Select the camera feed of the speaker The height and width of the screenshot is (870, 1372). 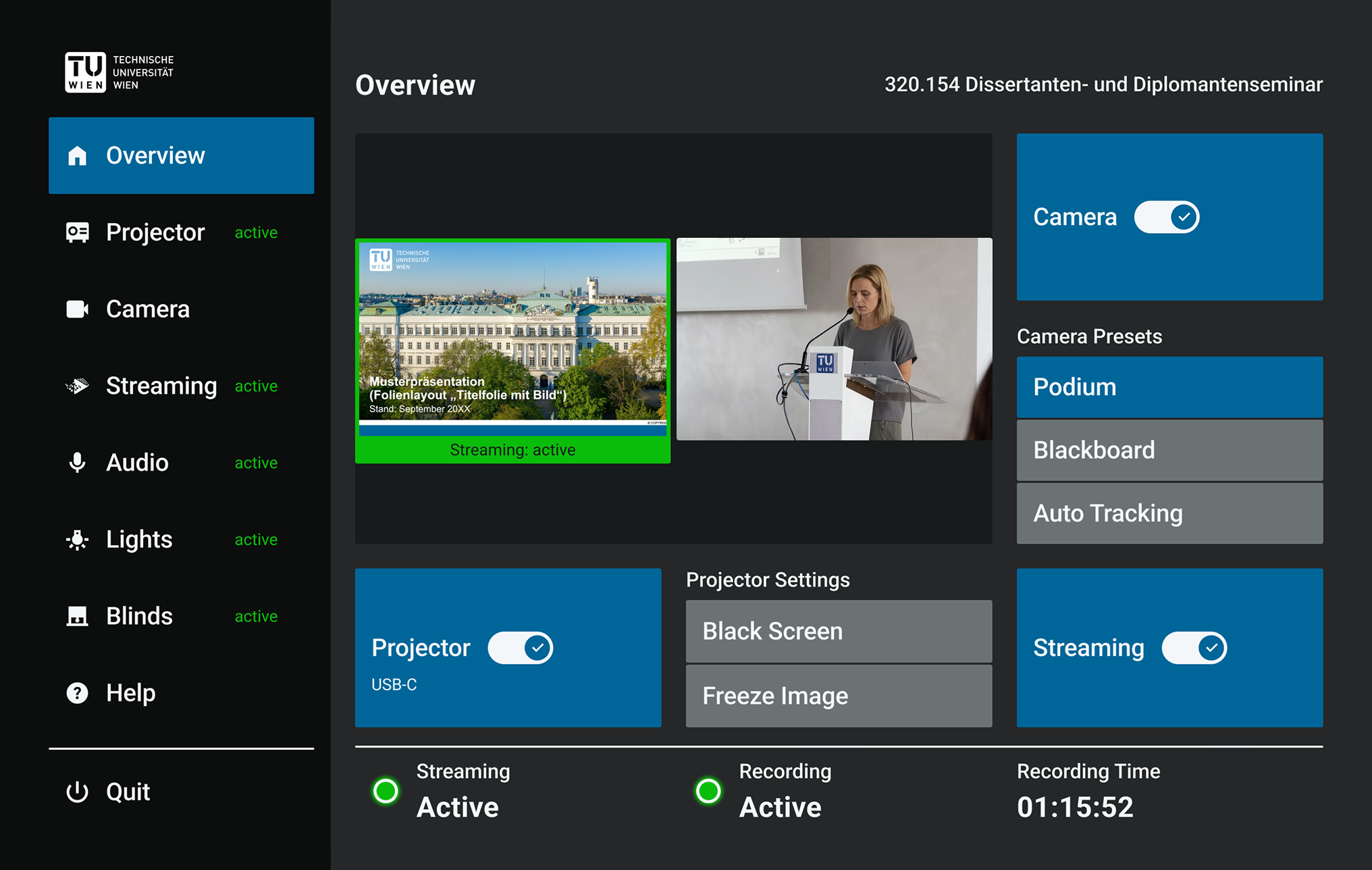point(834,339)
